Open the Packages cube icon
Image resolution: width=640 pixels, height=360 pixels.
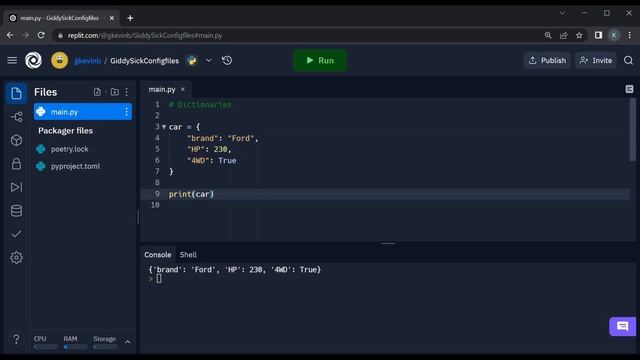tap(16, 140)
